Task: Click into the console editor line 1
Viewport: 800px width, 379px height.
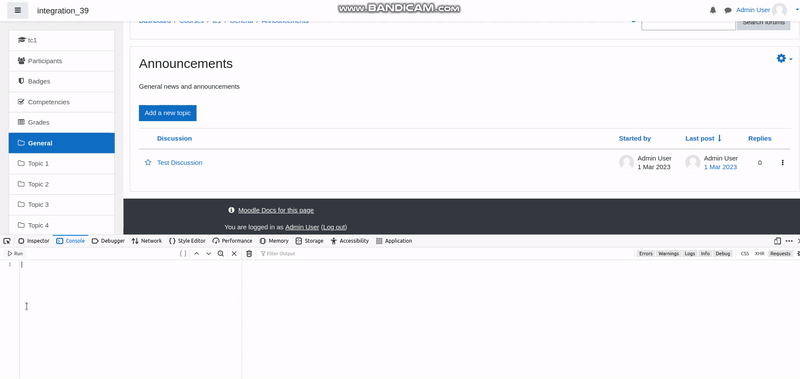Action: (x=130, y=264)
